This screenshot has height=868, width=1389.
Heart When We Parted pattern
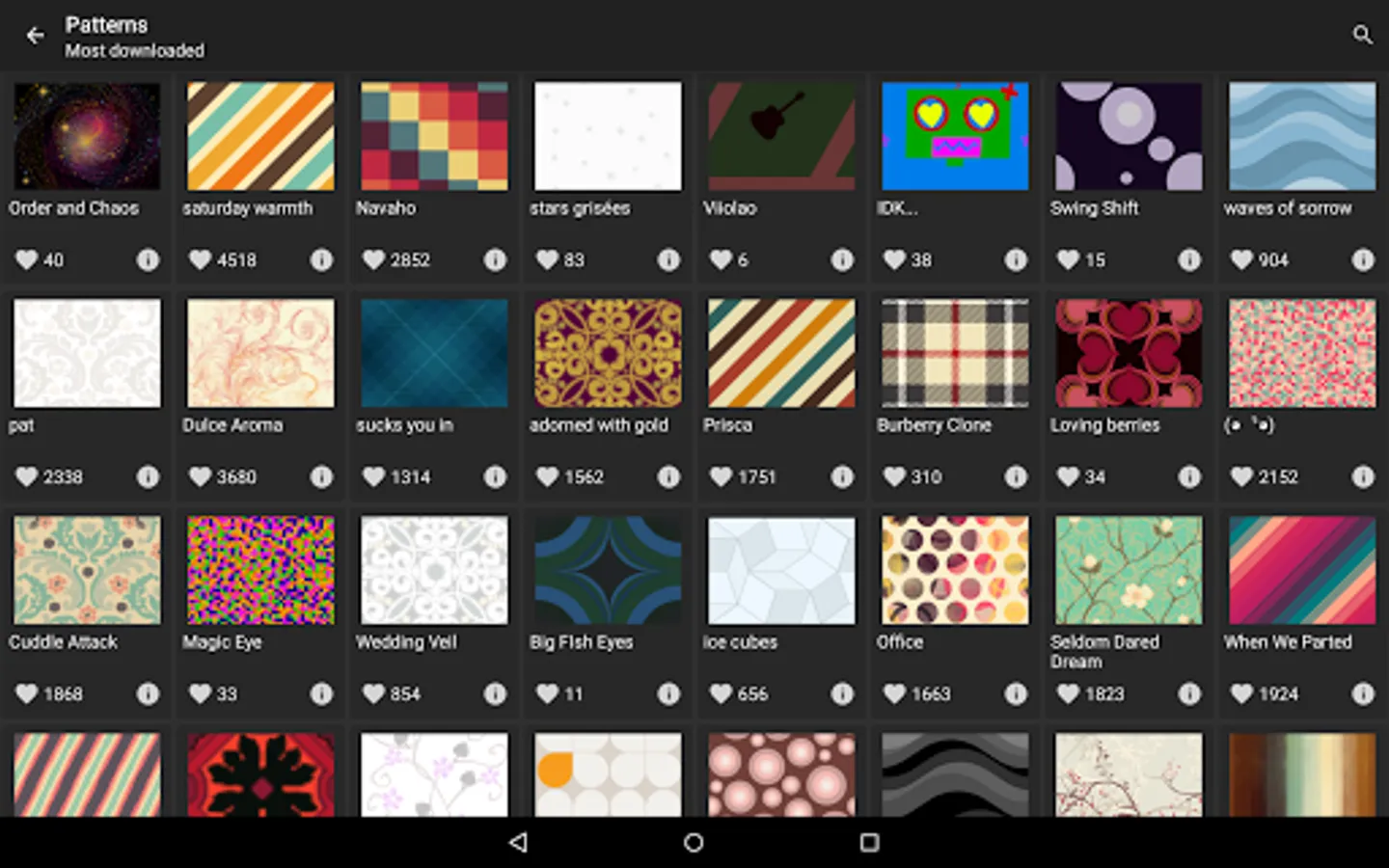pyautogui.click(x=1242, y=693)
